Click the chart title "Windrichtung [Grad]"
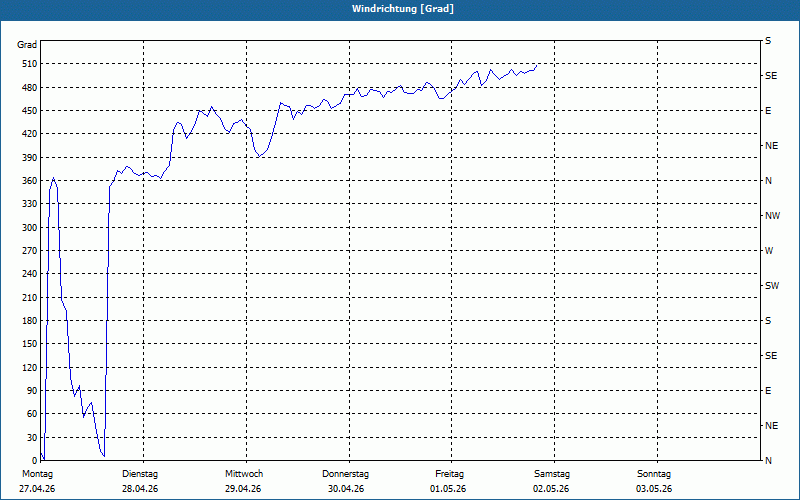The height and width of the screenshot is (500, 800). pyautogui.click(x=403, y=9)
